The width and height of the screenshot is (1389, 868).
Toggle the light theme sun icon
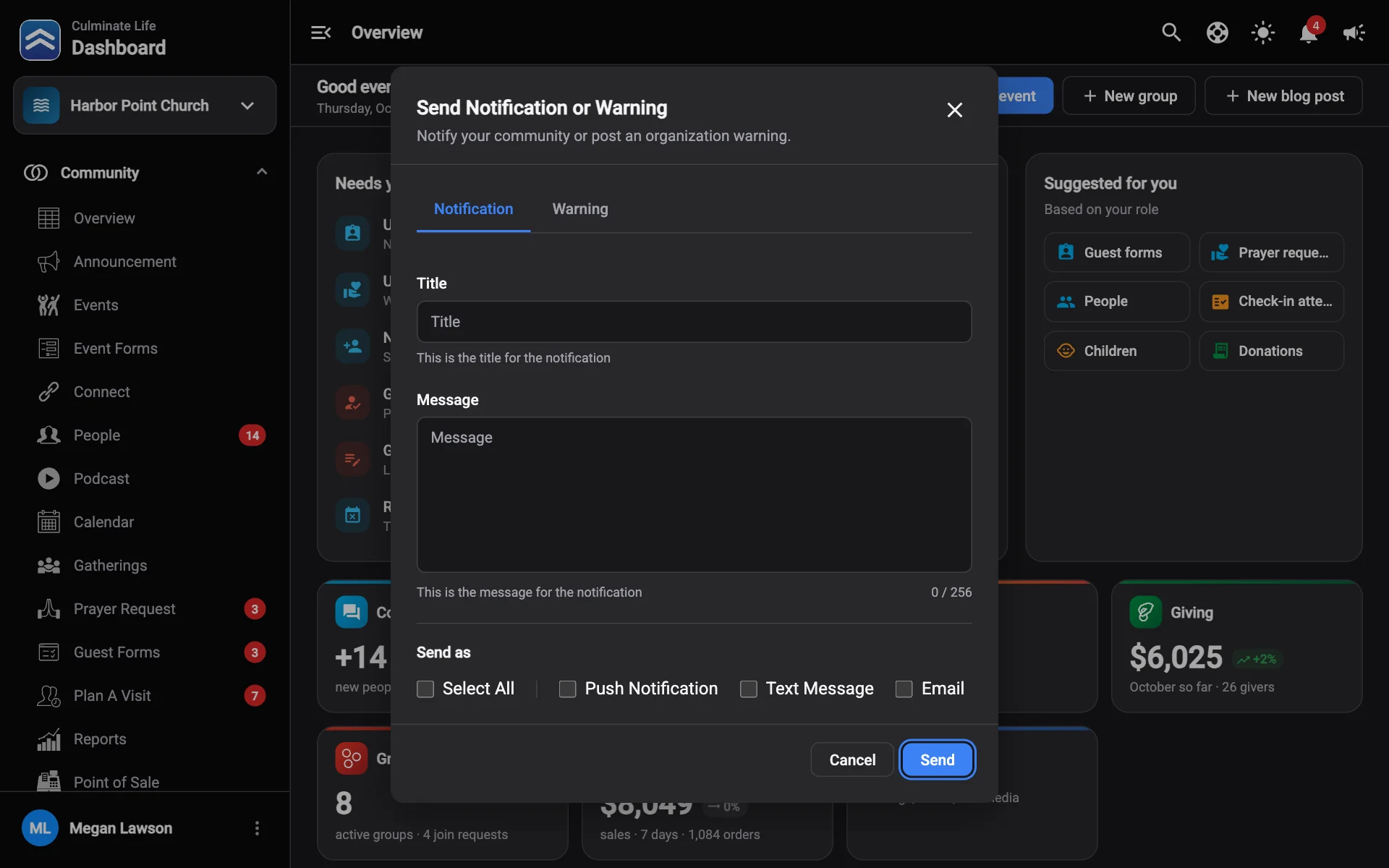click(1263, 33)
